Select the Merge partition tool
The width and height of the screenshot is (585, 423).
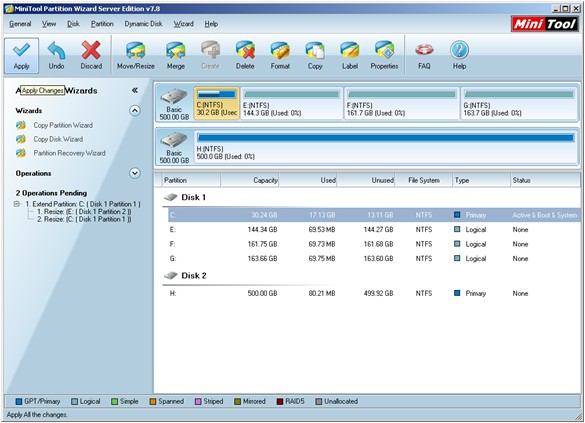tap(175, 56)
